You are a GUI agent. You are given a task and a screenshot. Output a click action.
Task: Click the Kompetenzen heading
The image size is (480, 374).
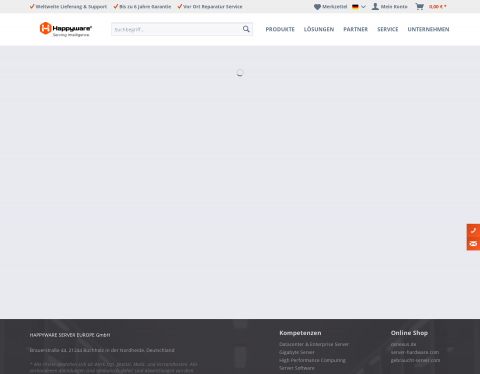click(300, 333)
